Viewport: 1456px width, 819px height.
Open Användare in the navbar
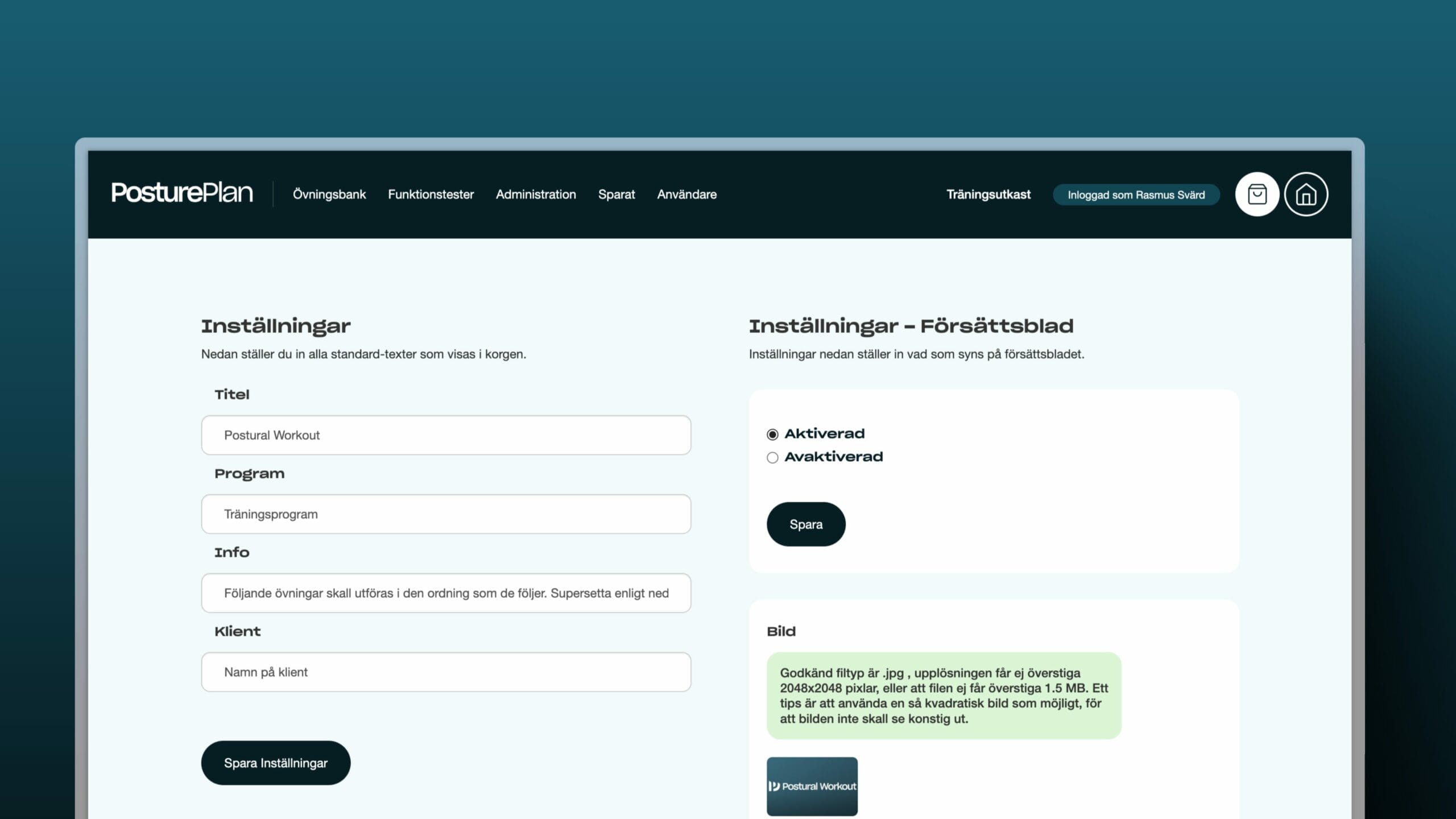click(x=686, y=195)
